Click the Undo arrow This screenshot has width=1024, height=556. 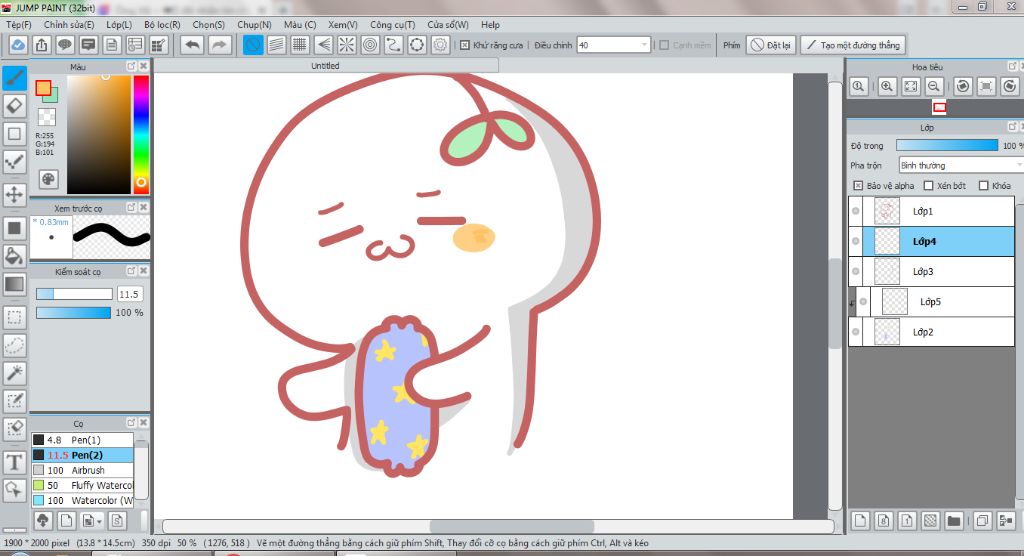click(x=192, y=45)
